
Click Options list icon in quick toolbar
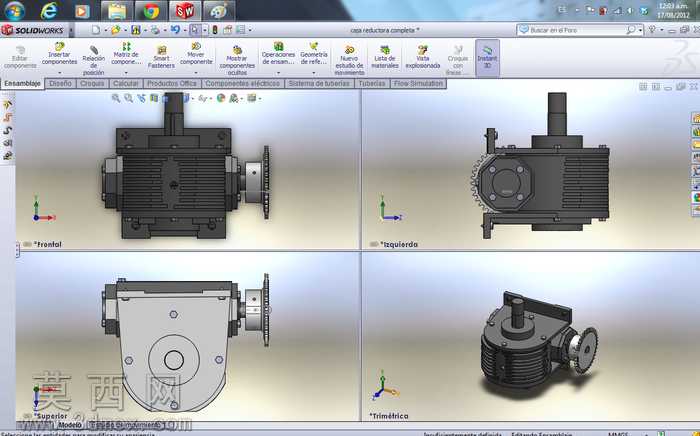240,30
